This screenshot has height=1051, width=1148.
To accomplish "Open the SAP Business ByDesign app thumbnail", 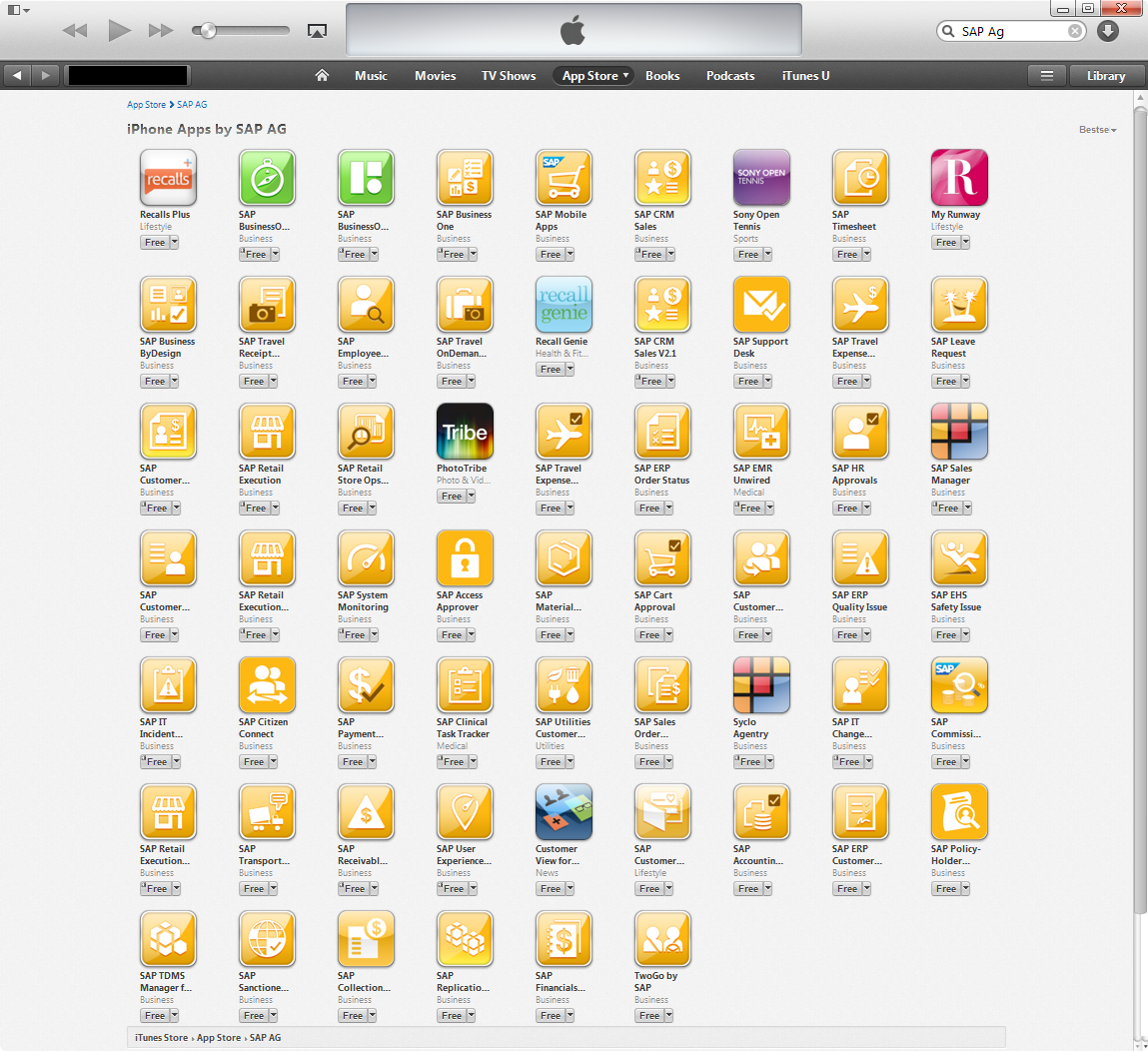I will (168, 305).
